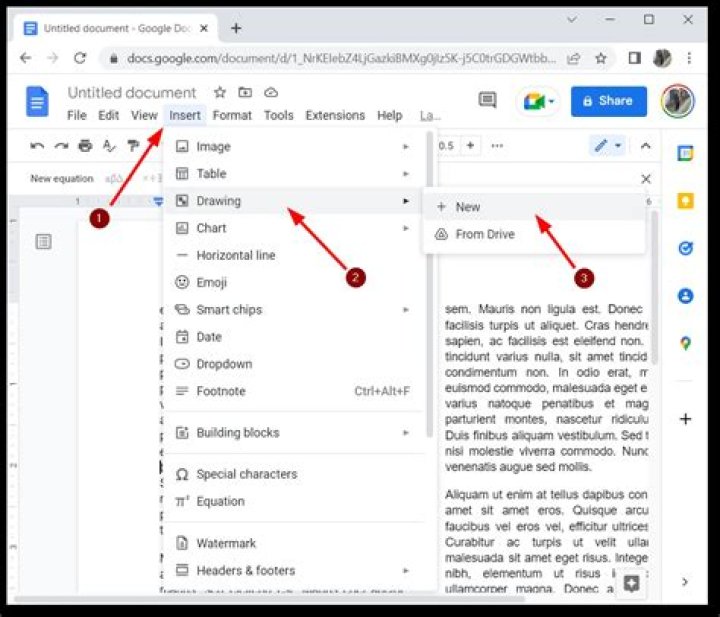The image size is (720, 617).
Task: Choose Emoji from Insert menu
Action: [294, 282]
